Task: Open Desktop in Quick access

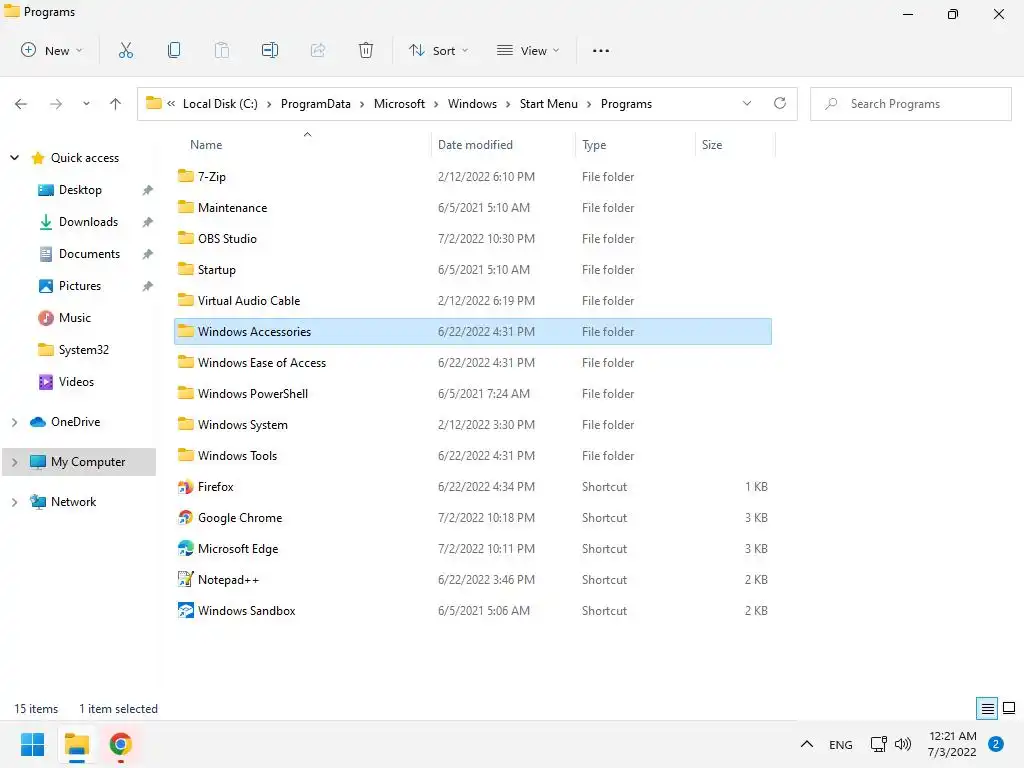Action: point(80,190)
